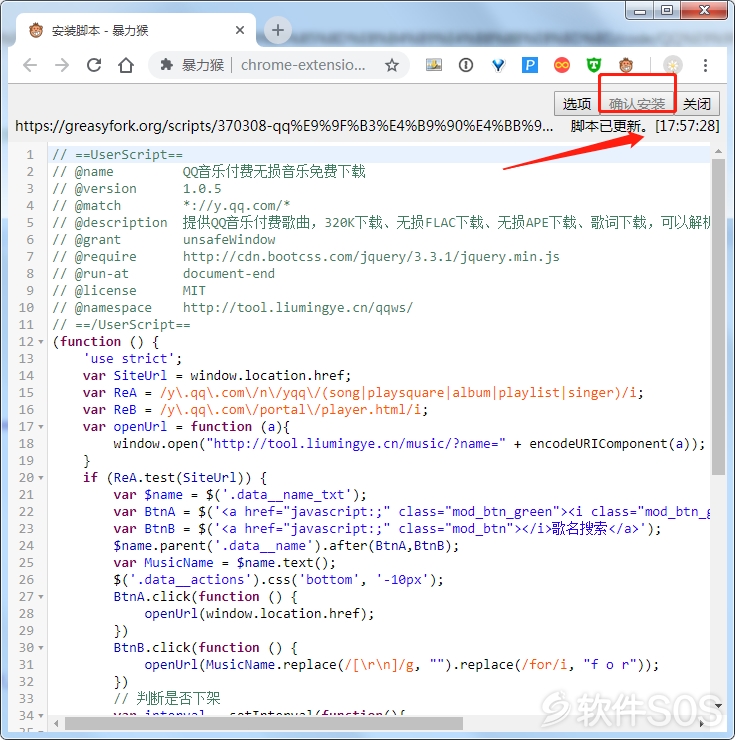
Task: Click the 'use strict' line
Action: pyautogui.click(x=132, y=359)
